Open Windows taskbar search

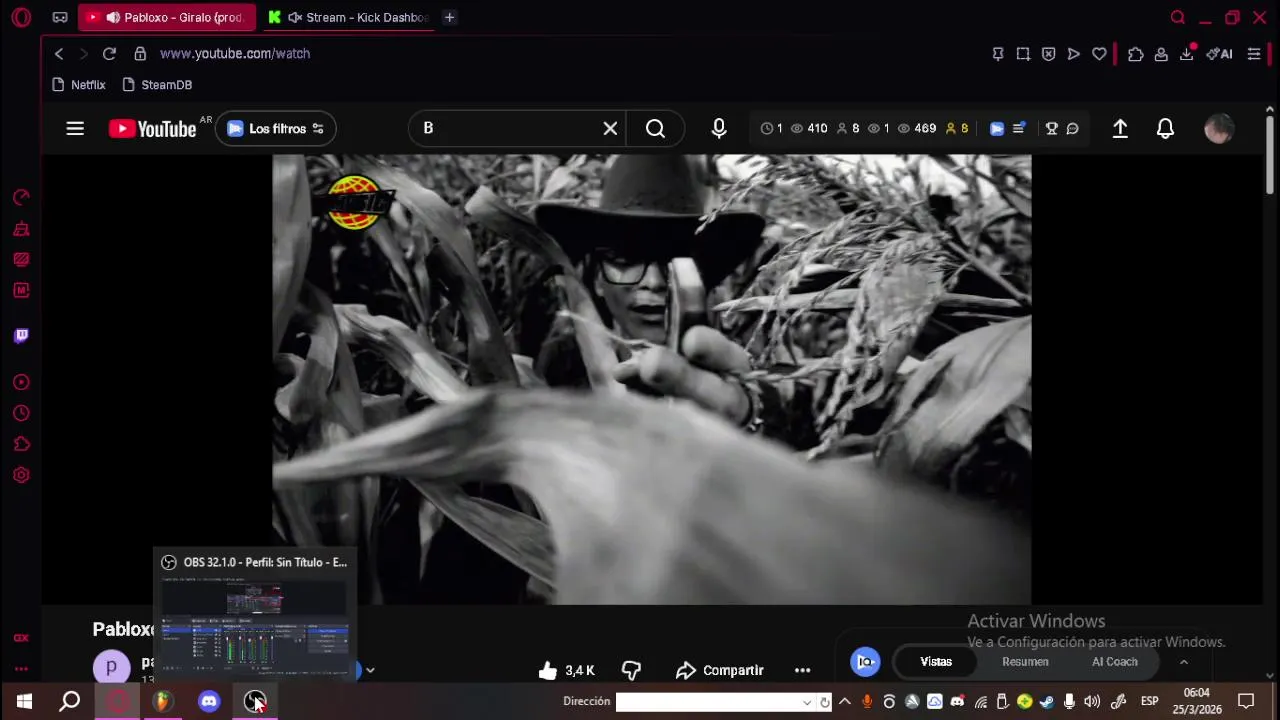70,701
